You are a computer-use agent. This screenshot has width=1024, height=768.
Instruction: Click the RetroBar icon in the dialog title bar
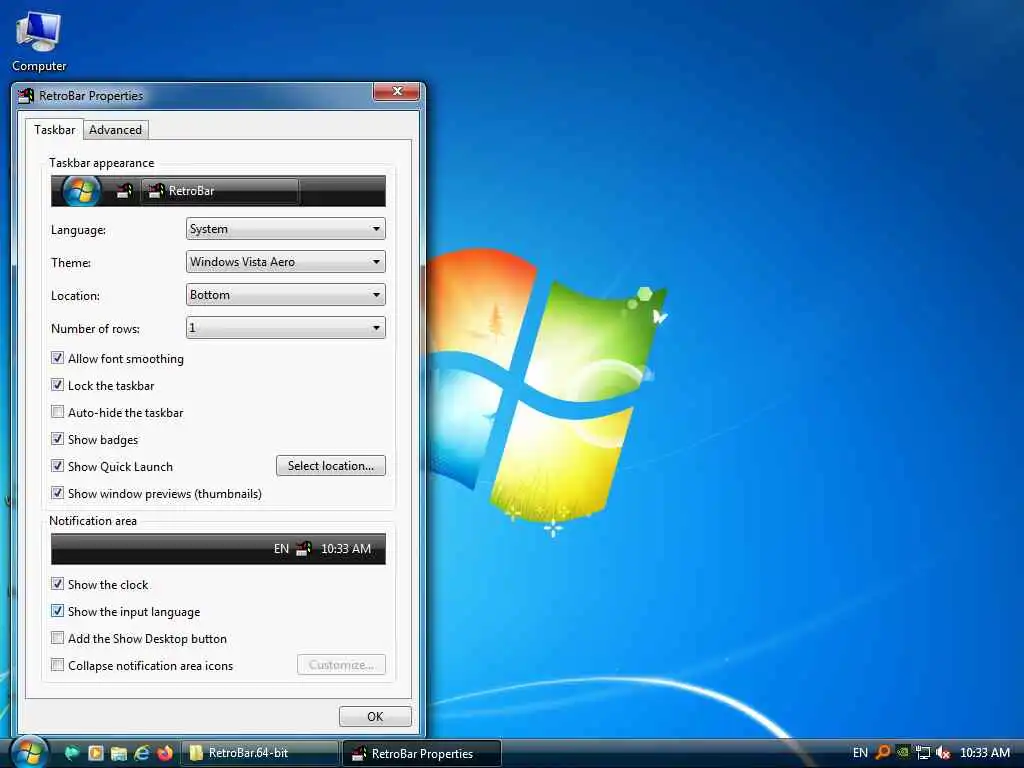tap(25, 96)
